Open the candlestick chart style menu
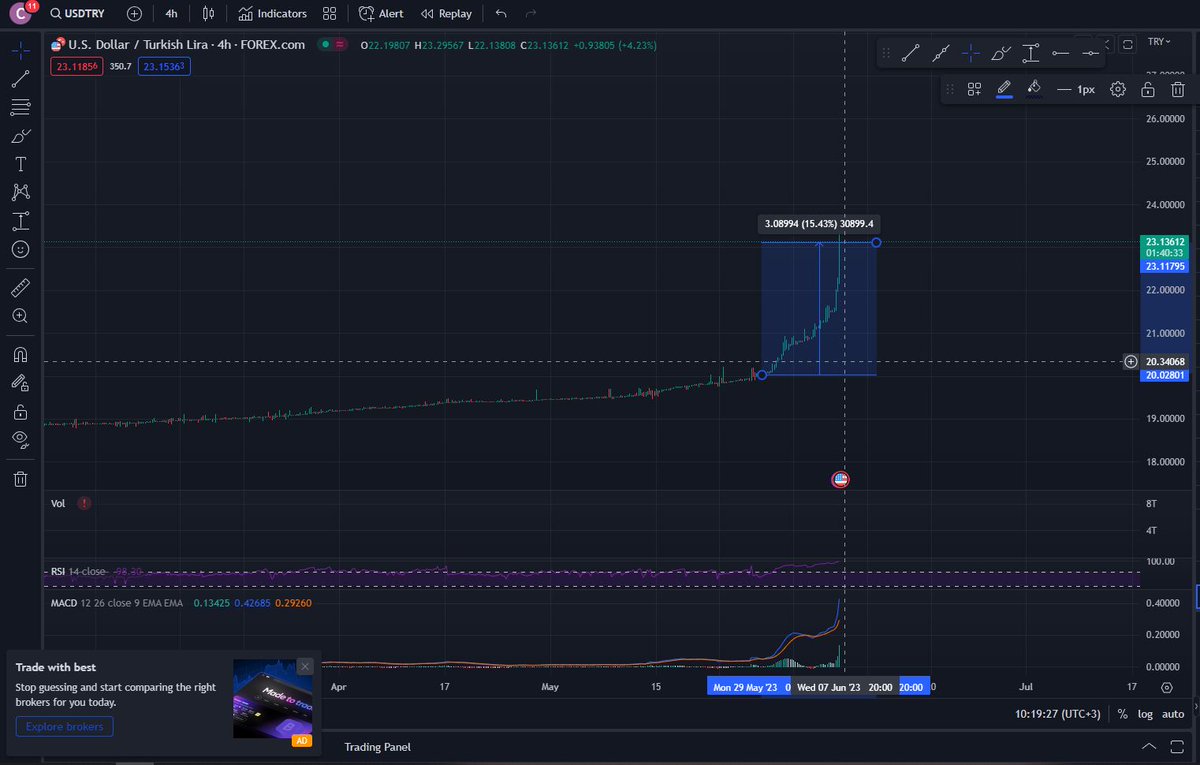The height and width of the screenshot is (765, 1200). pyautogui.click(x=208, y=14)
